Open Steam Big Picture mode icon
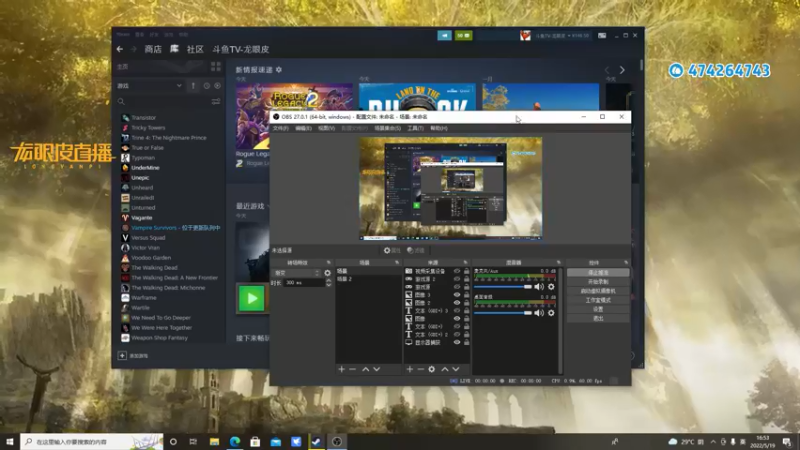The width and height of the screenshot is (800, 450). coord(602,35)
